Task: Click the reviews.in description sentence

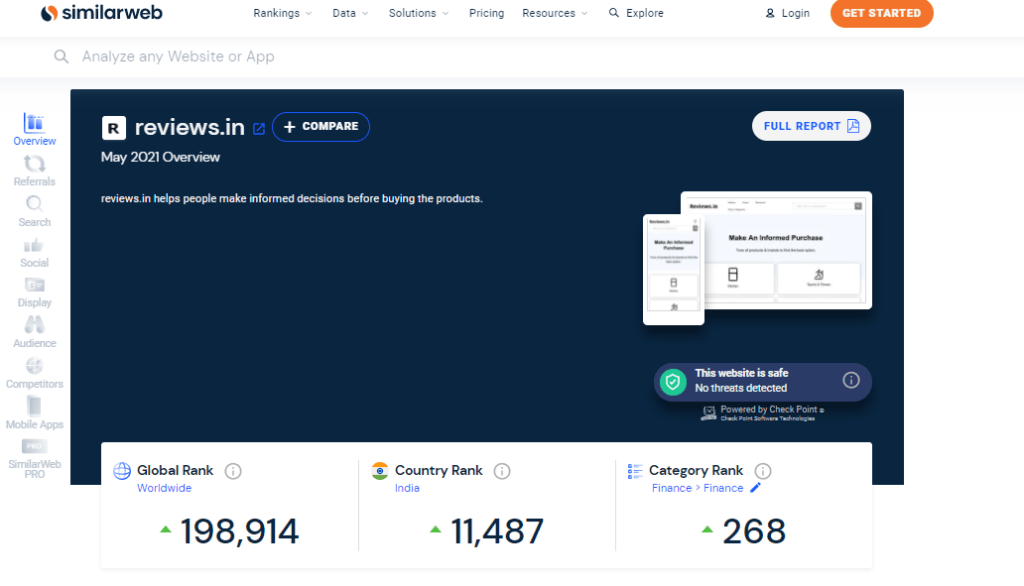Action: click(x=292, y=199)
